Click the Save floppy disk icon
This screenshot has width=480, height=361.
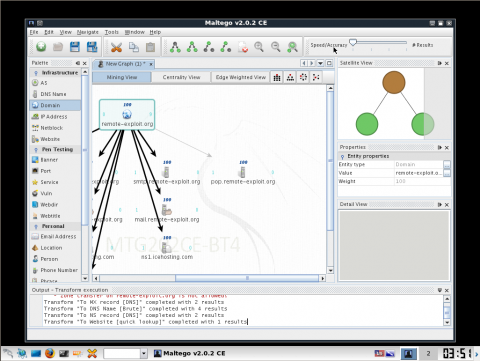(x=75, y=47)
